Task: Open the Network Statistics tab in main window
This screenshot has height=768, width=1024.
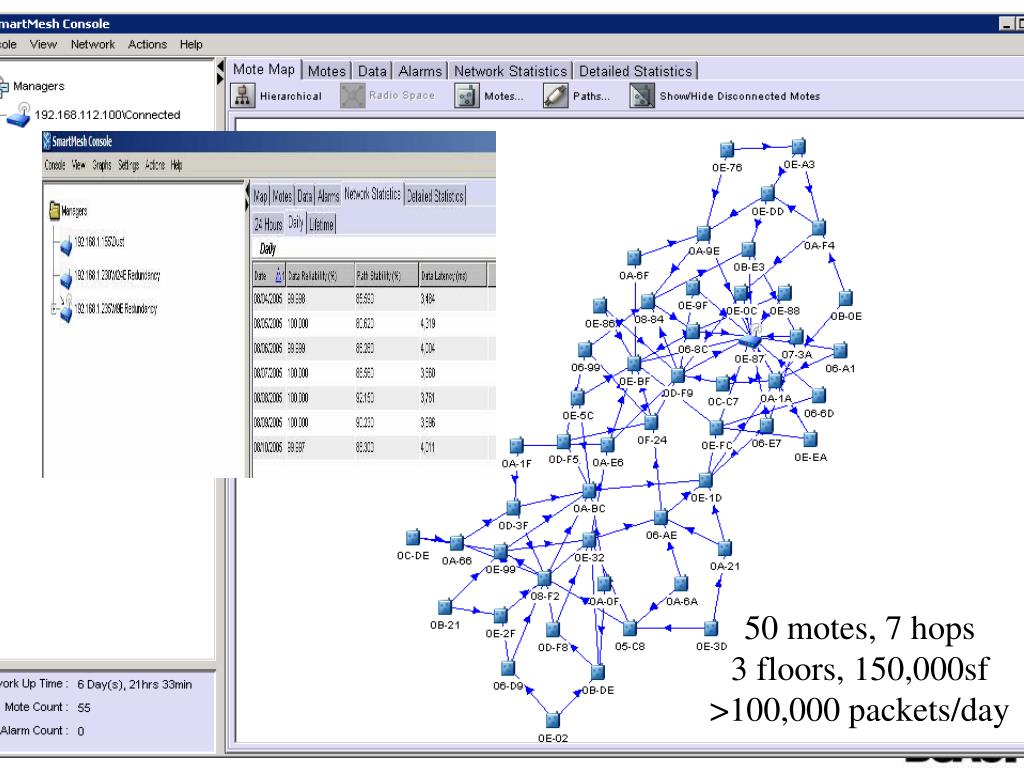Action: click(511, 71)
